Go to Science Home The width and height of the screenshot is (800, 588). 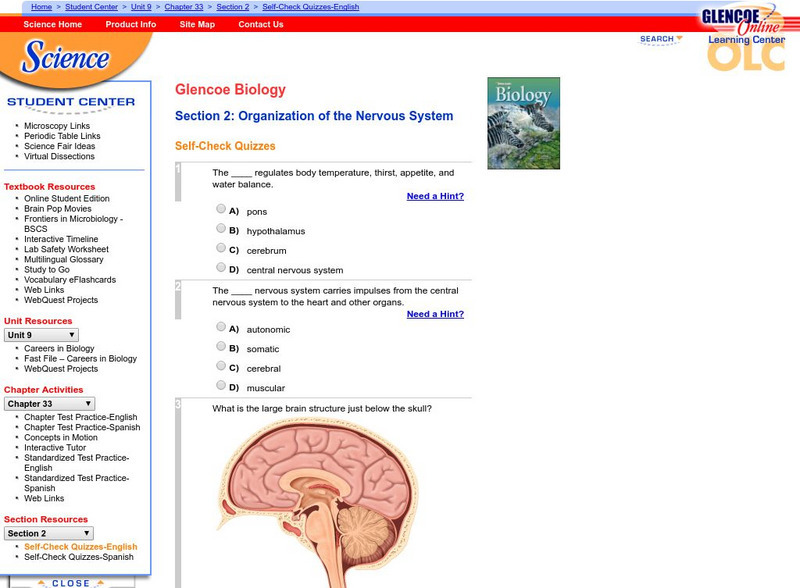pyautogui.click(x=53, y=24)
